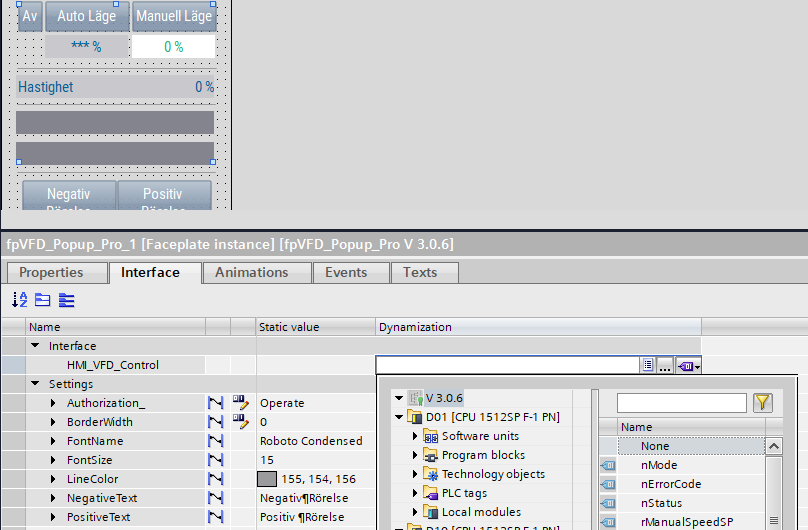Expand the FontSize property

(x=53, y=460)
